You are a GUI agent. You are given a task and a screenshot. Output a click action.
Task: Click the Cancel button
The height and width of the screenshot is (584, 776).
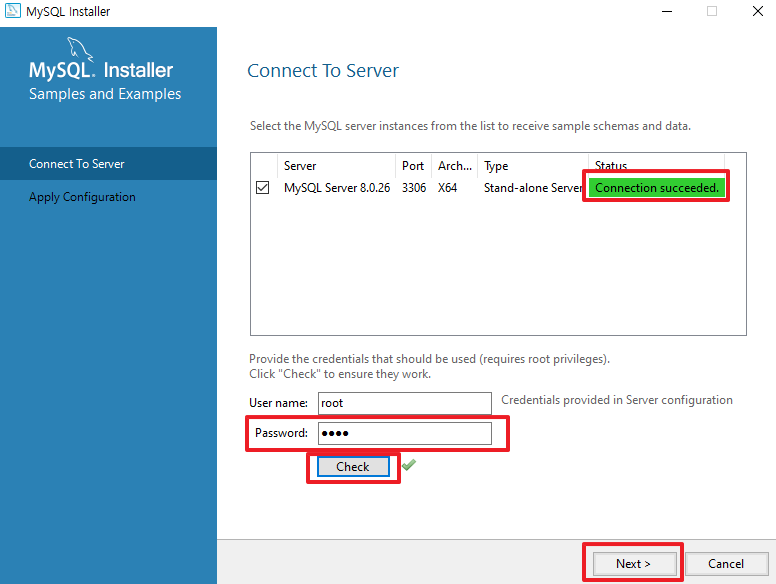(726, 564)
